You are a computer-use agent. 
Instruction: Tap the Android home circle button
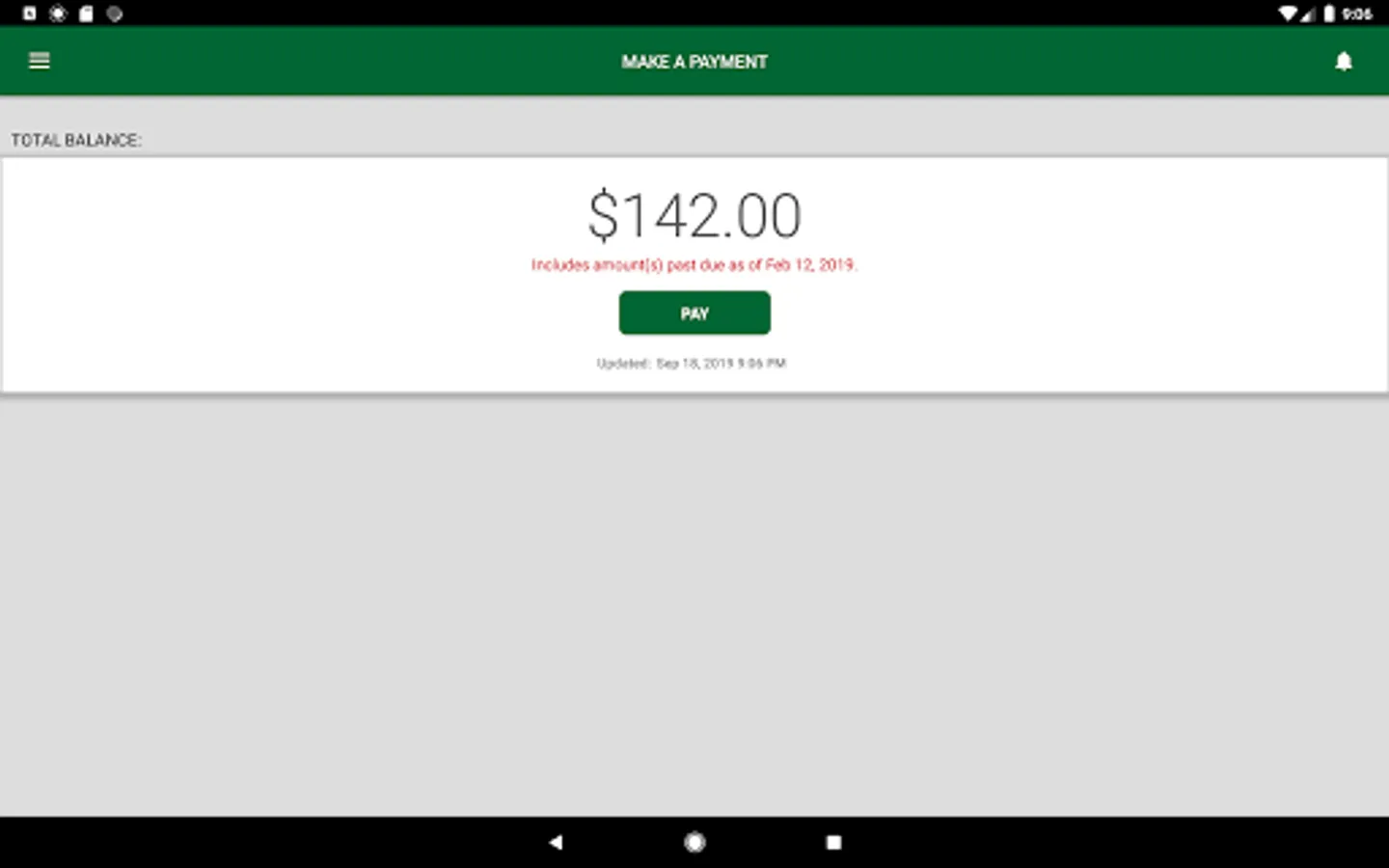pyautogui.click(x=694, y=842)
